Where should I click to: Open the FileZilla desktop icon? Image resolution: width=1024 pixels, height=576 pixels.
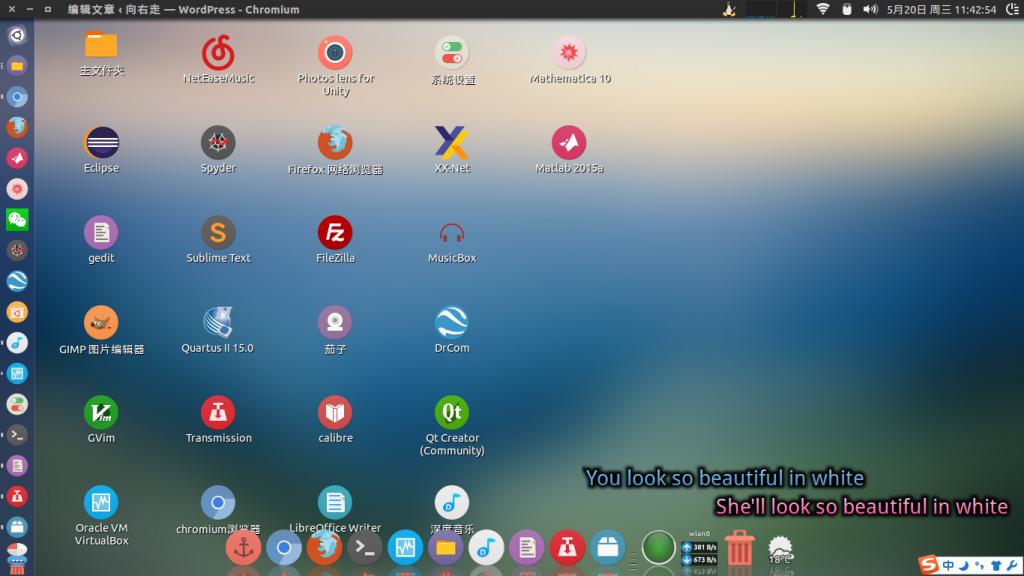point(335,233)
